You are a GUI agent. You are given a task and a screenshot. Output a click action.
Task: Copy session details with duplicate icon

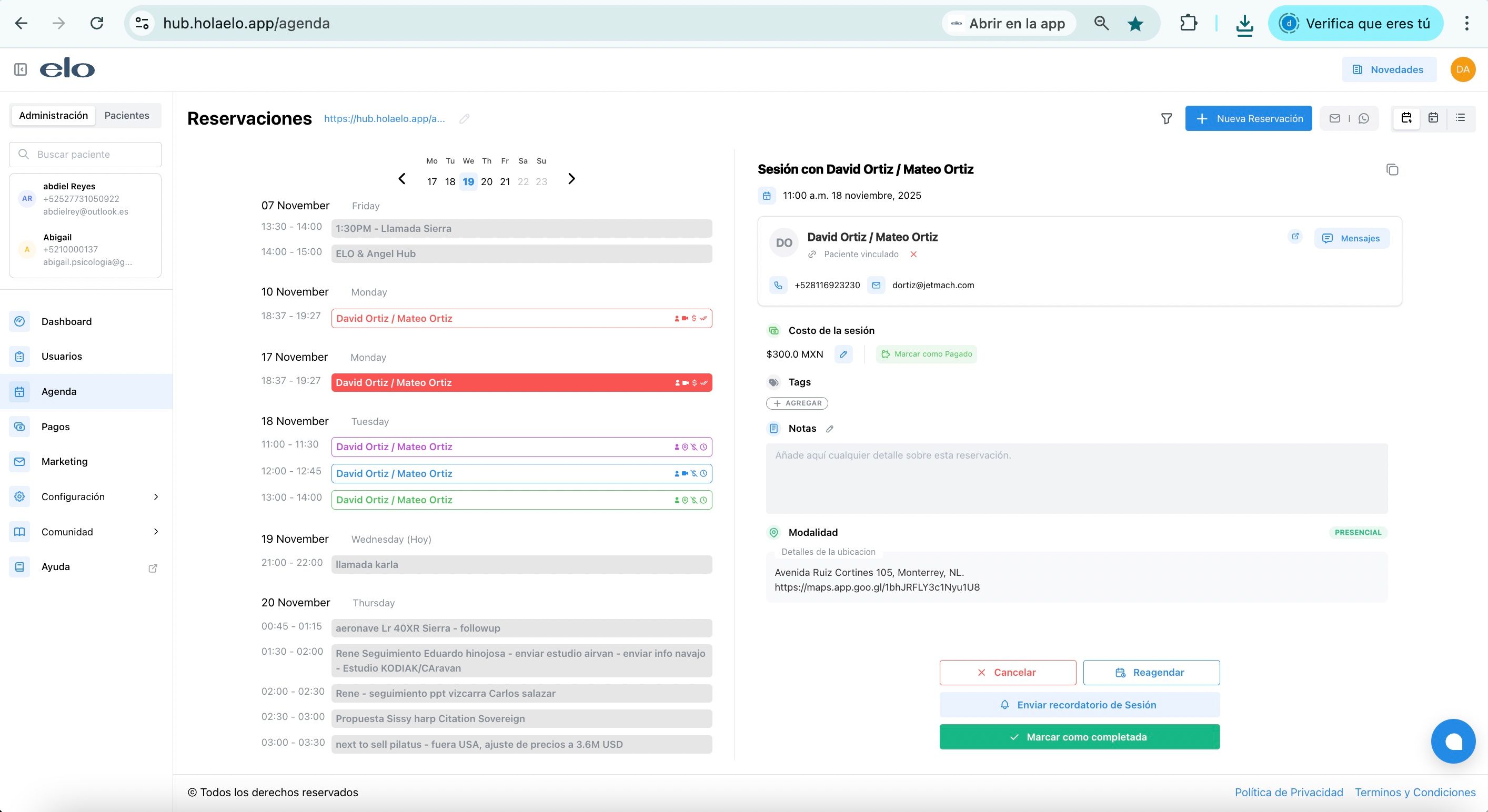(x=1392, y=169)
